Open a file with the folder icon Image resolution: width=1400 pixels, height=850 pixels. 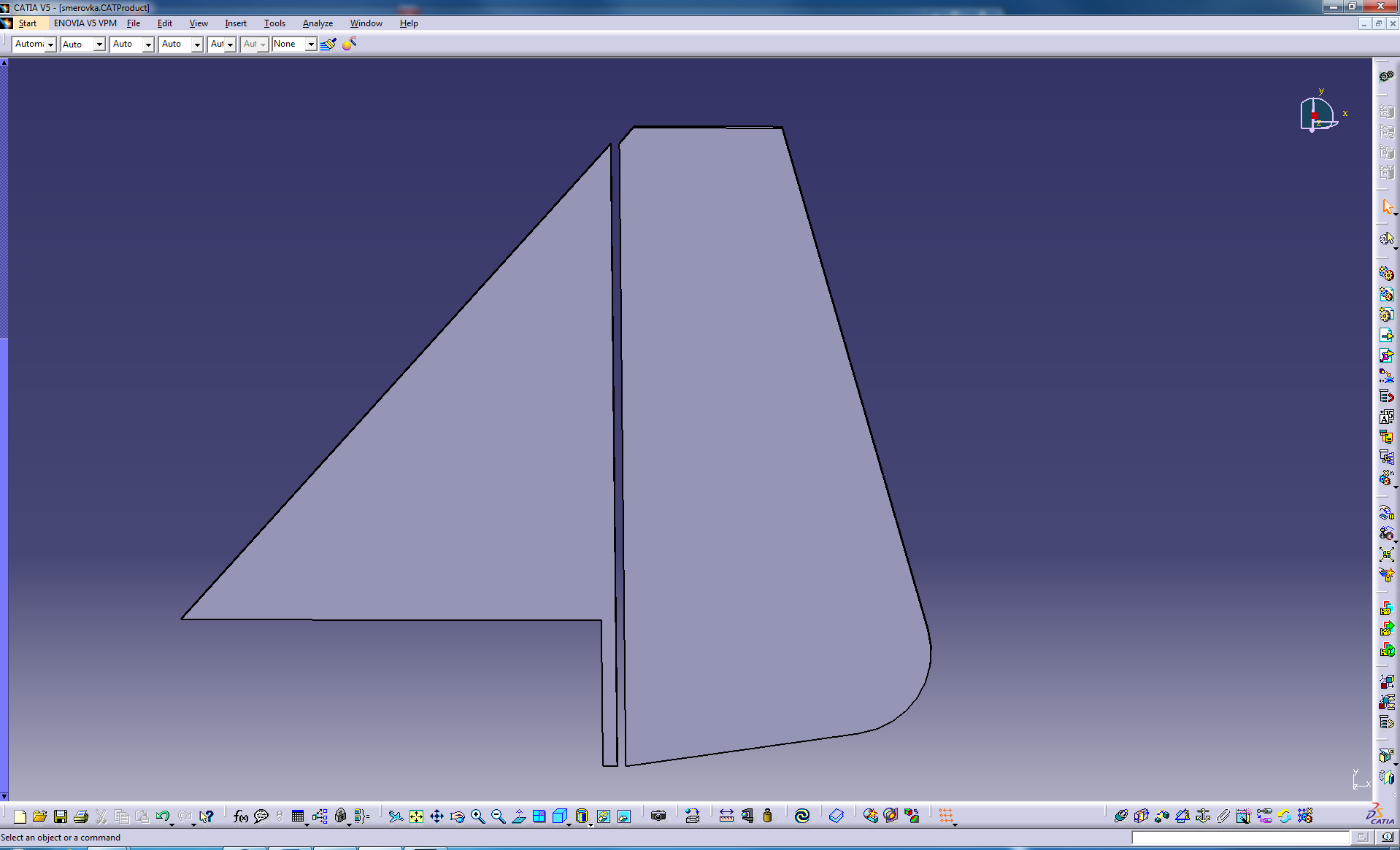tap(40, 816)
